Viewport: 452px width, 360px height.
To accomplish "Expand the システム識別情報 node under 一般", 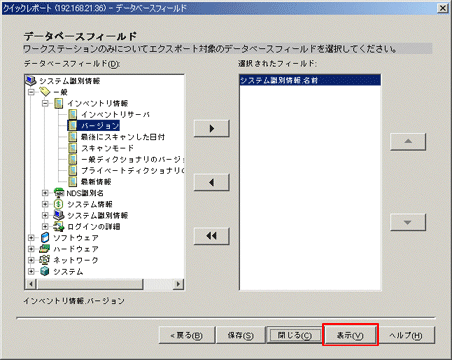I will coord(45,215).
